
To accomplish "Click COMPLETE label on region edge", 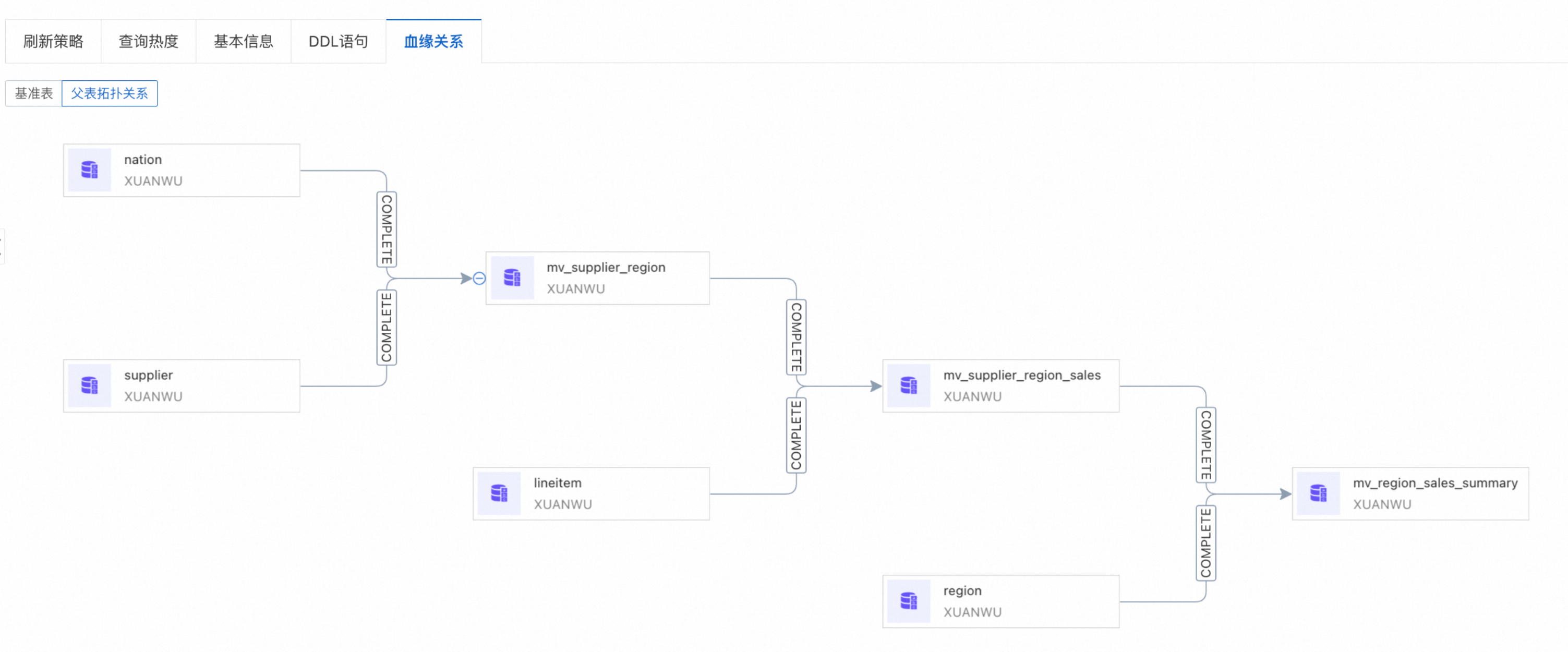I will click(x=1206, y=543).
